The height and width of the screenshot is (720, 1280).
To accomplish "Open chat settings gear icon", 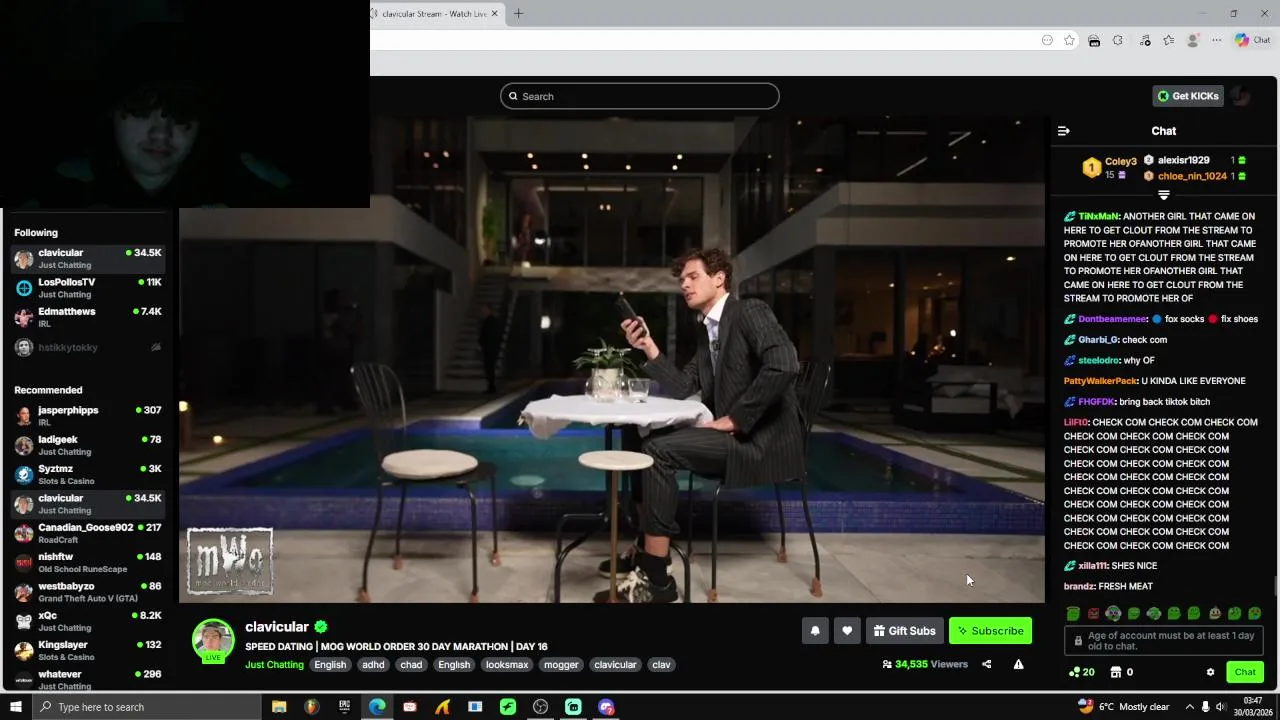I will [1210, 672].
